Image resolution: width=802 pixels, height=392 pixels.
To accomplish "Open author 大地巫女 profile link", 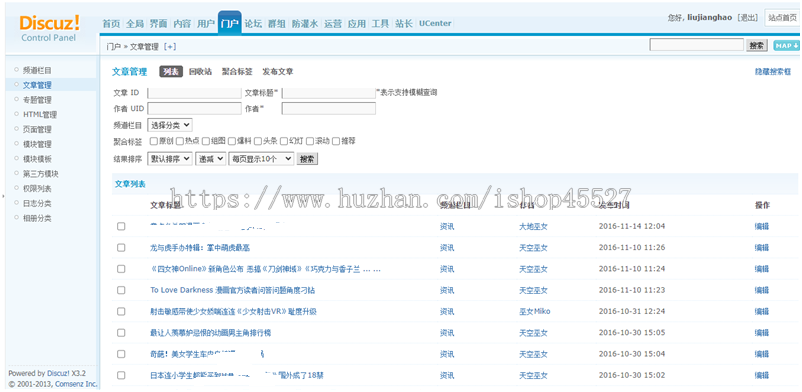I will pyautogui.click(x=533, y=226).
